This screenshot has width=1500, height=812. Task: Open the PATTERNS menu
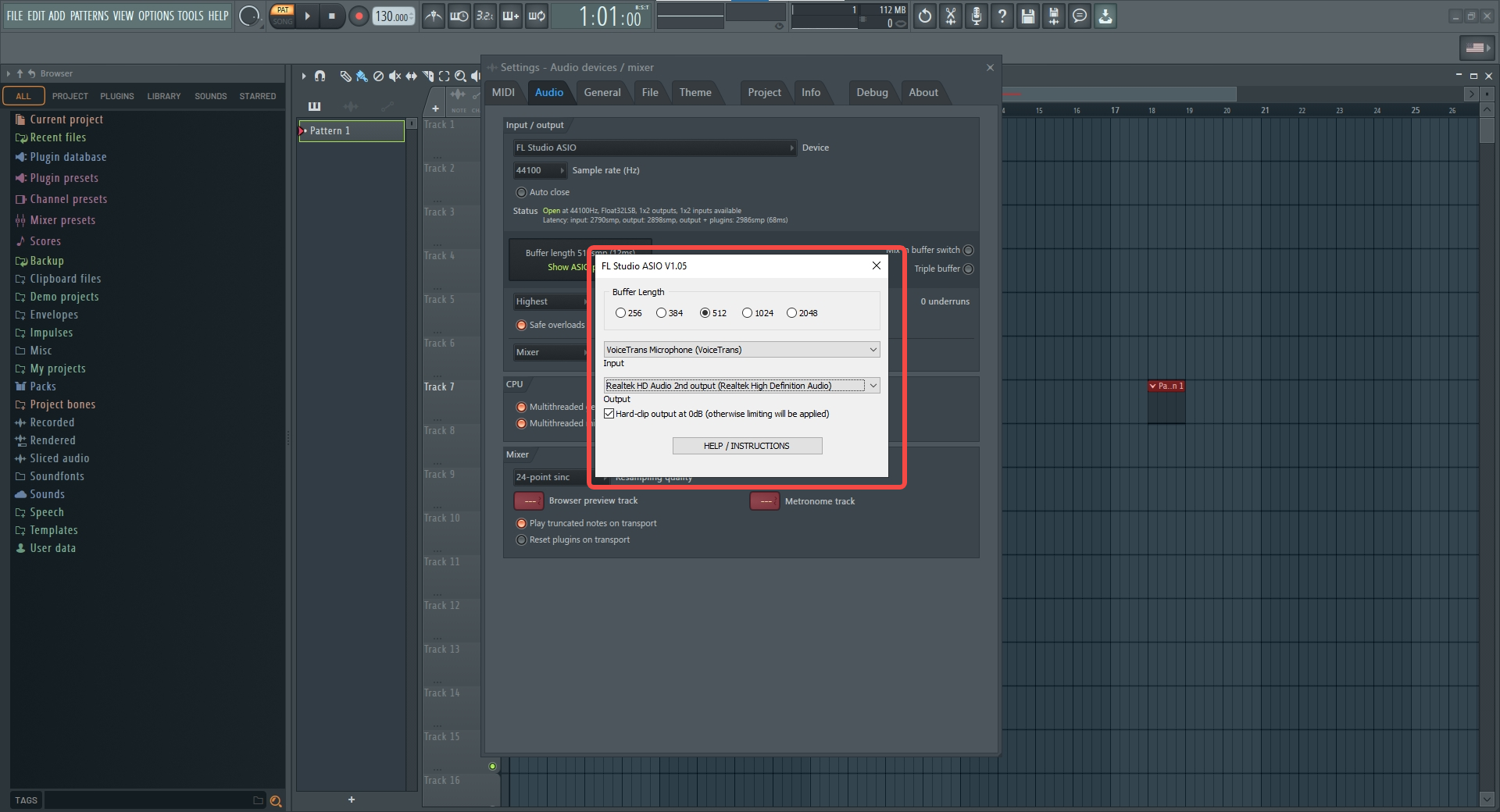click(x=89, y=16)
